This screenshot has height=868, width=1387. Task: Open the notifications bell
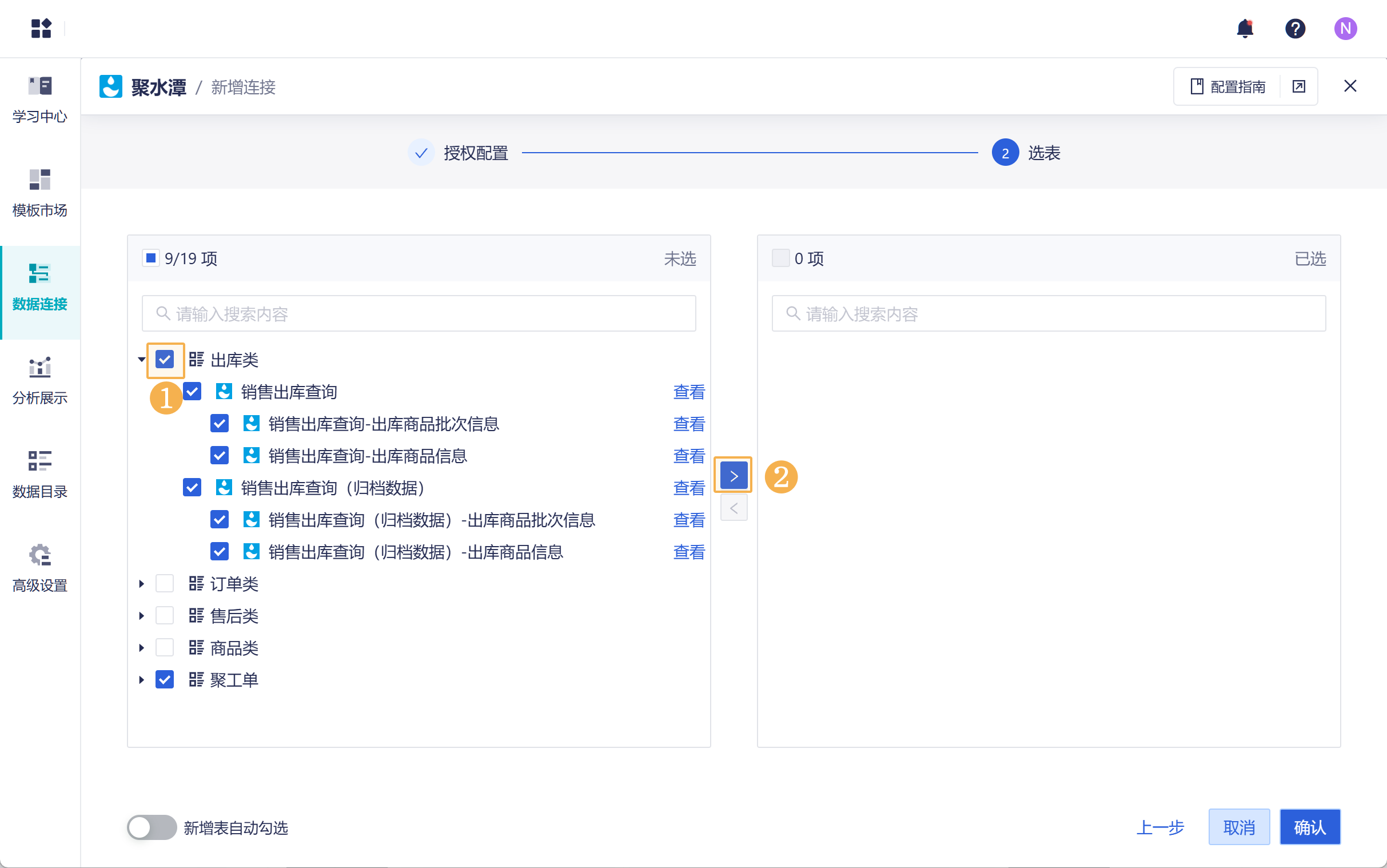point(1245,28)
